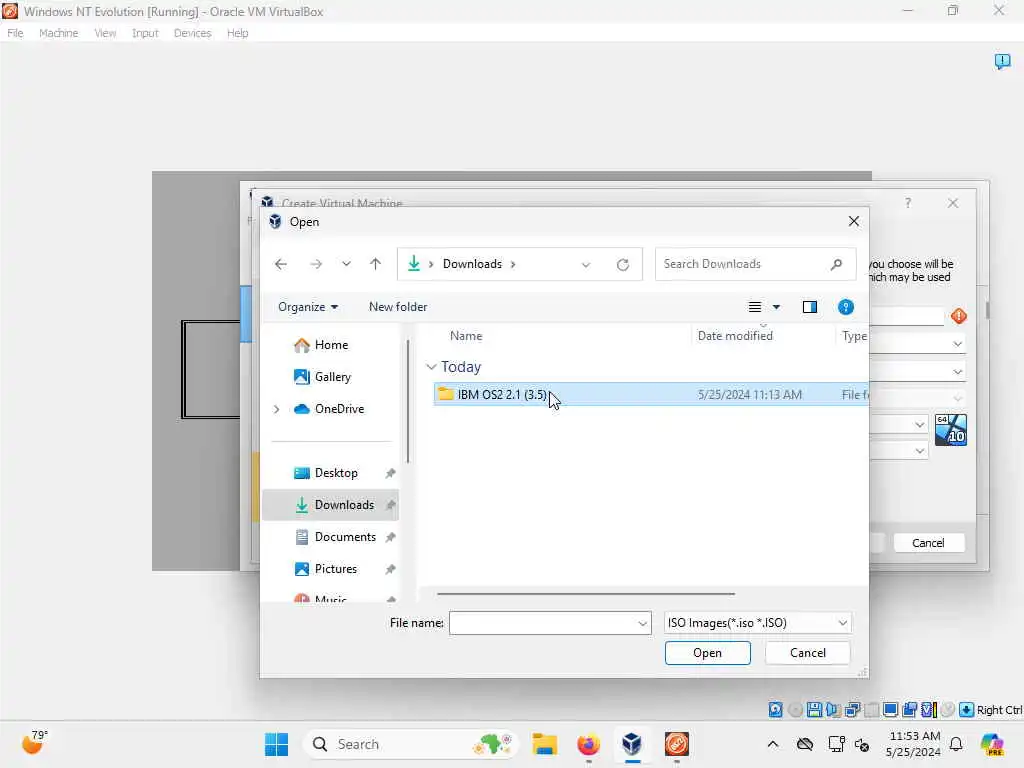Click the orange warning icon in Create Virtual Machine
This screenshot has width=1024, height=768.
click(x=959, y=316)
